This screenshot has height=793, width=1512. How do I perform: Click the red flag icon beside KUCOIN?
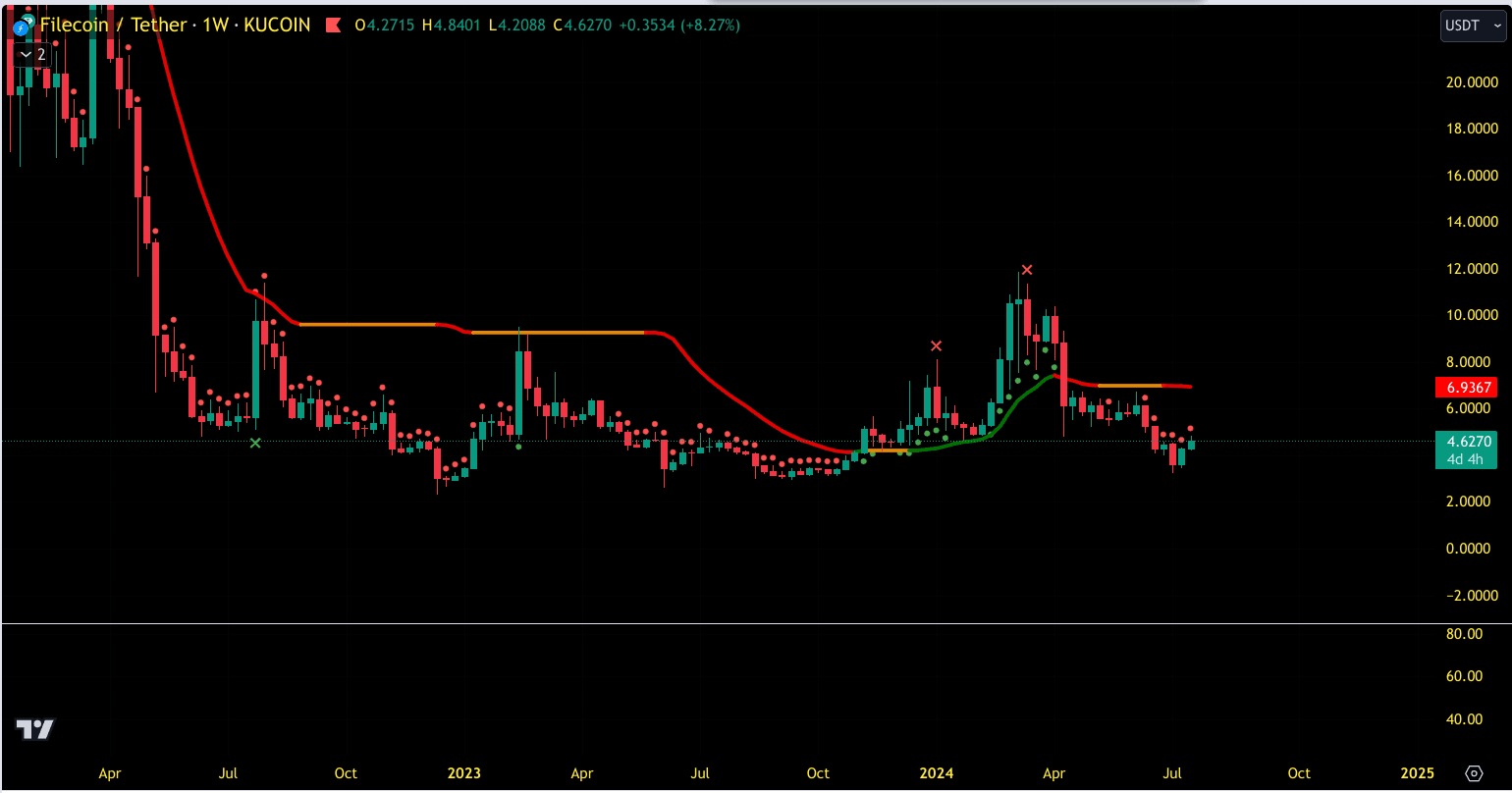pyautogui.click(x=336, y=26)
